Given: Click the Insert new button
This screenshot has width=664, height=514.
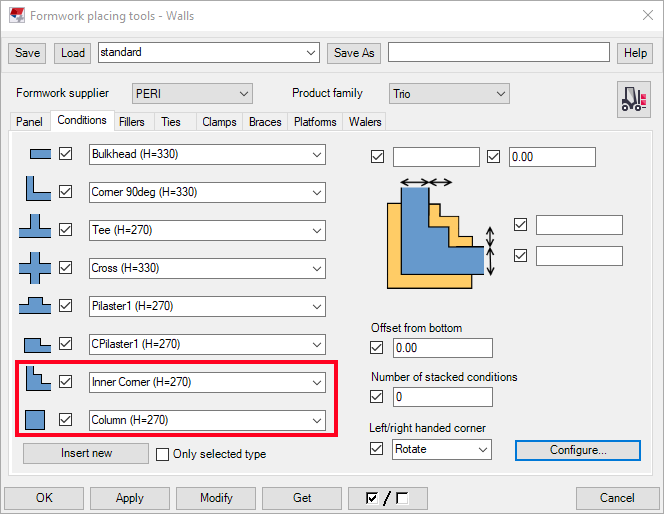Looking at the screenshot, I should click(86, 453).
